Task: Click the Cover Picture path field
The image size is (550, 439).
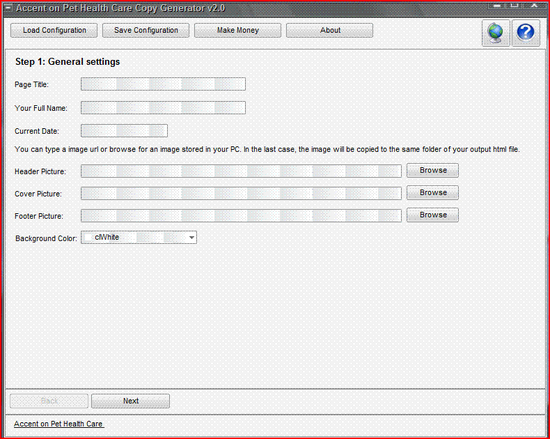Action: (241, 193)
